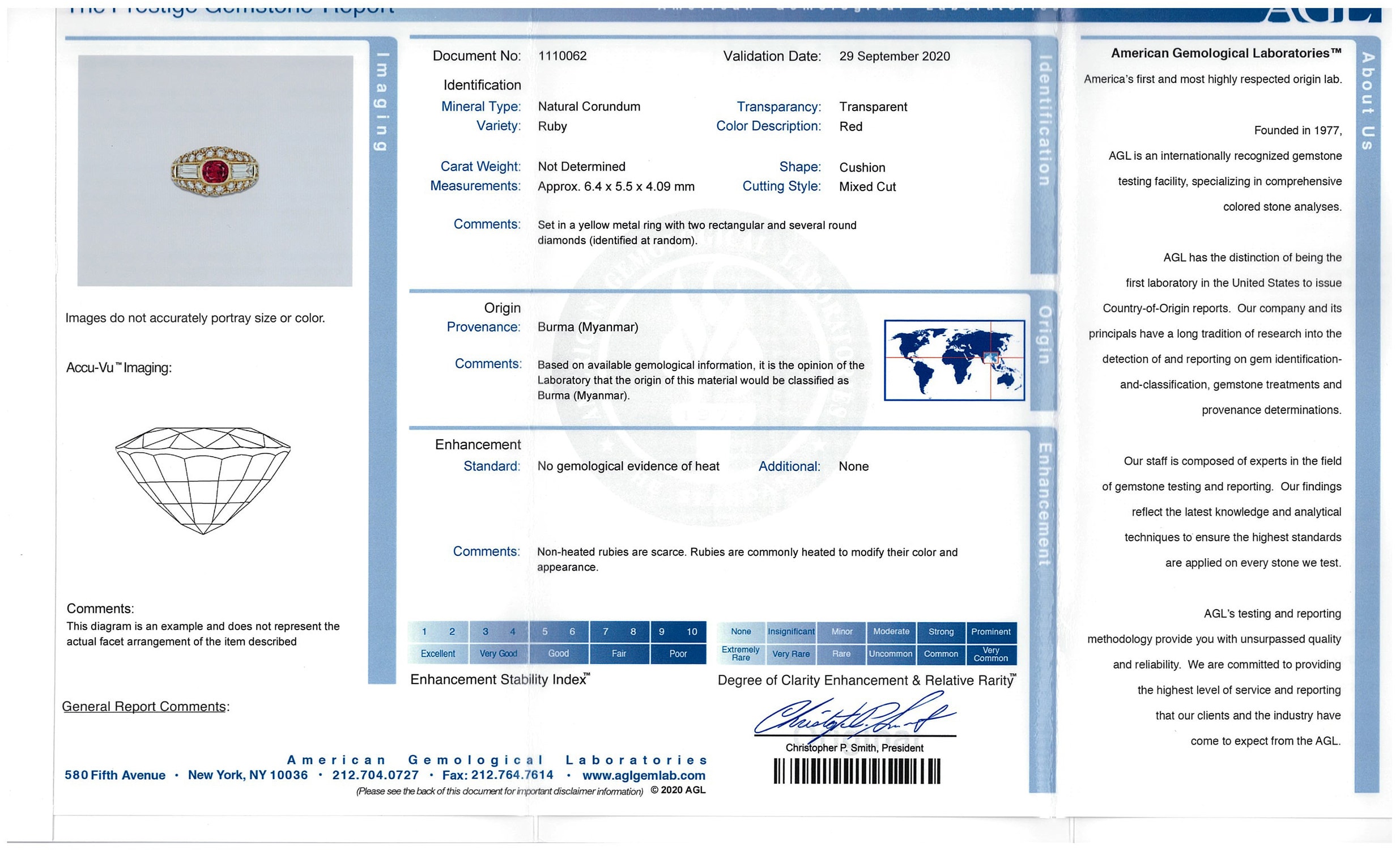Viewport: 1400px width, 850px height.
Task: Click the Extremely Rare rarity cell
Action: (741, 653)
